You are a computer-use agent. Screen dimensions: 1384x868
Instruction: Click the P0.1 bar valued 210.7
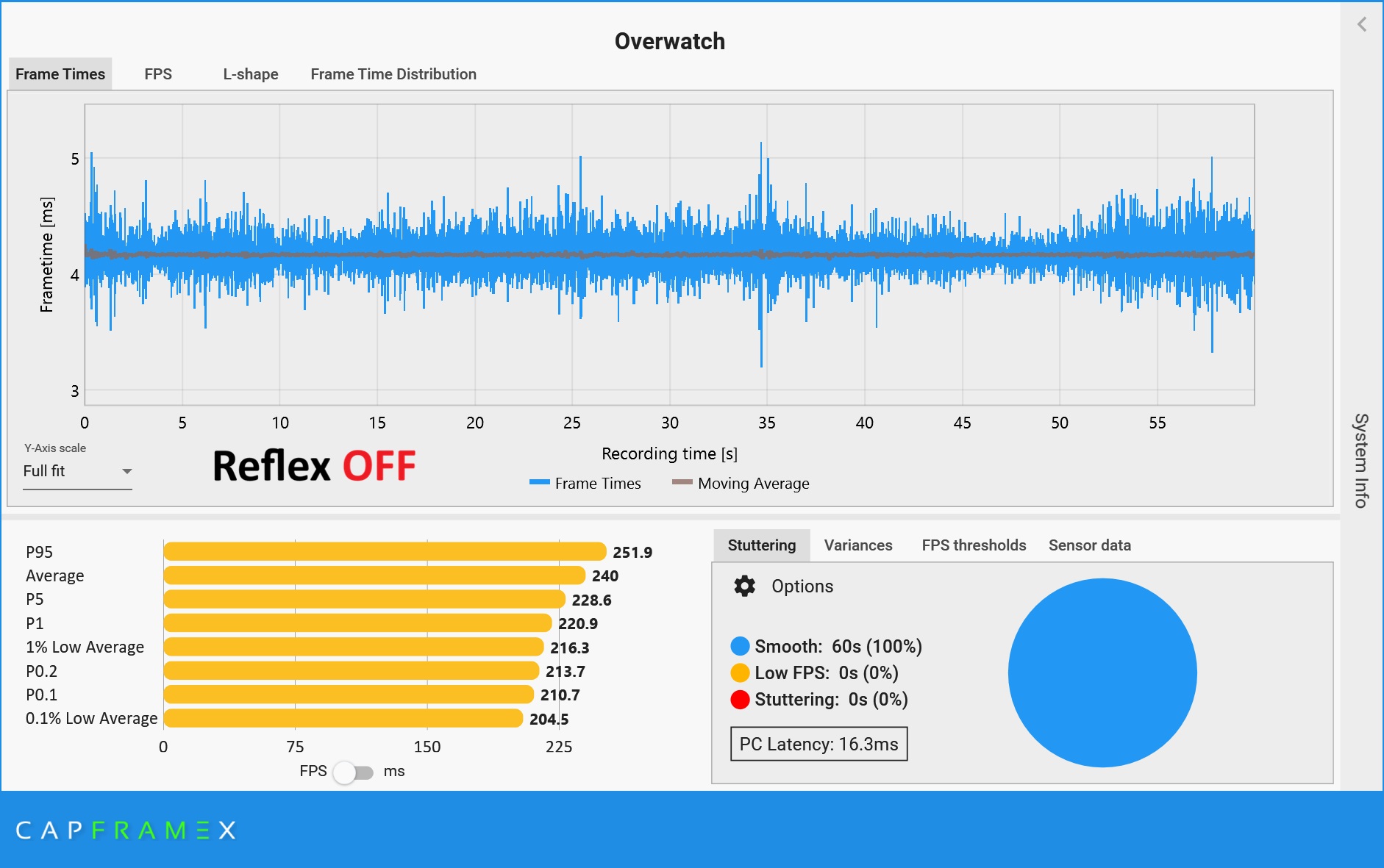[x=349, y=695]
